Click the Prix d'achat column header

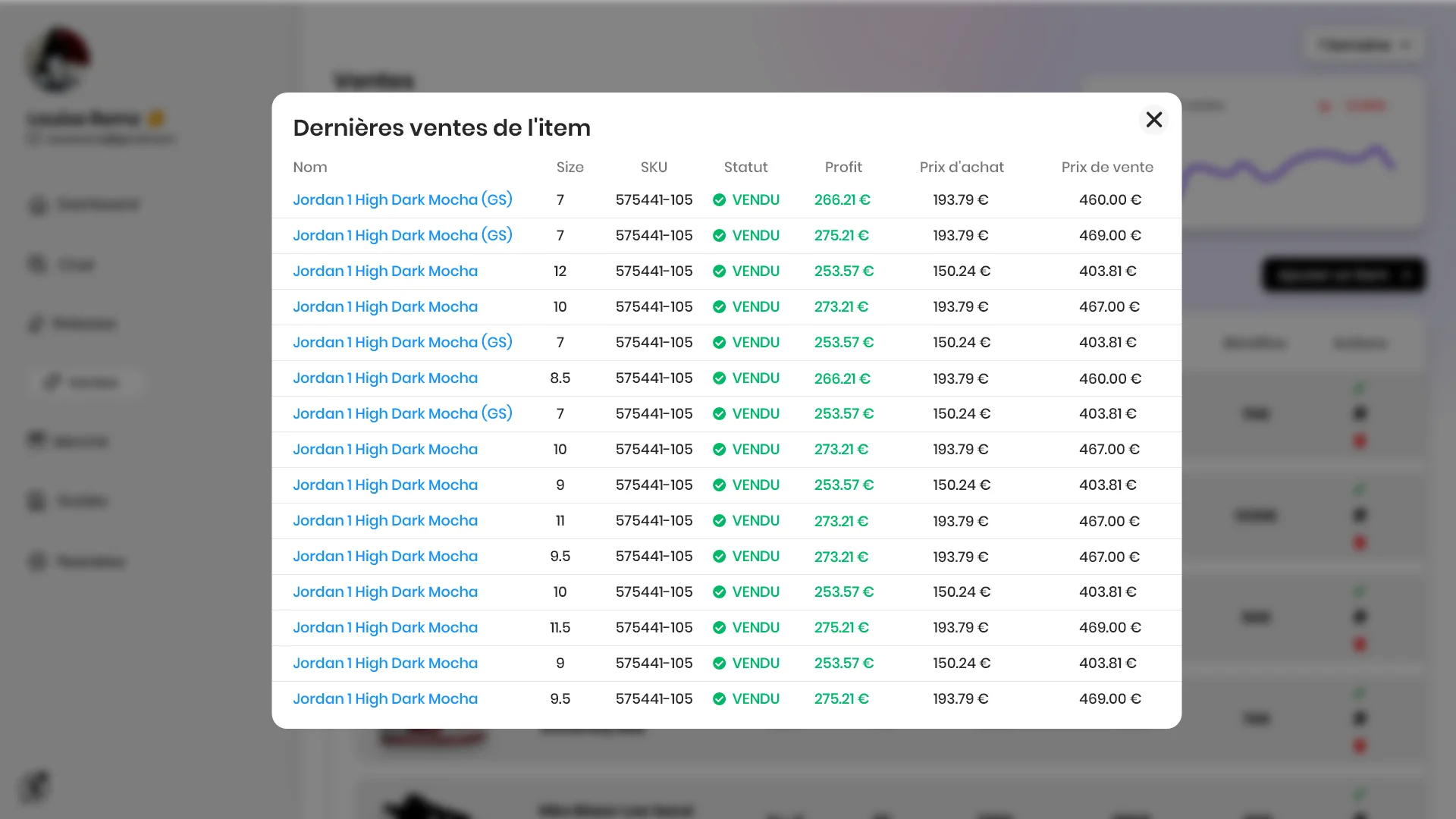pos(962,168)
